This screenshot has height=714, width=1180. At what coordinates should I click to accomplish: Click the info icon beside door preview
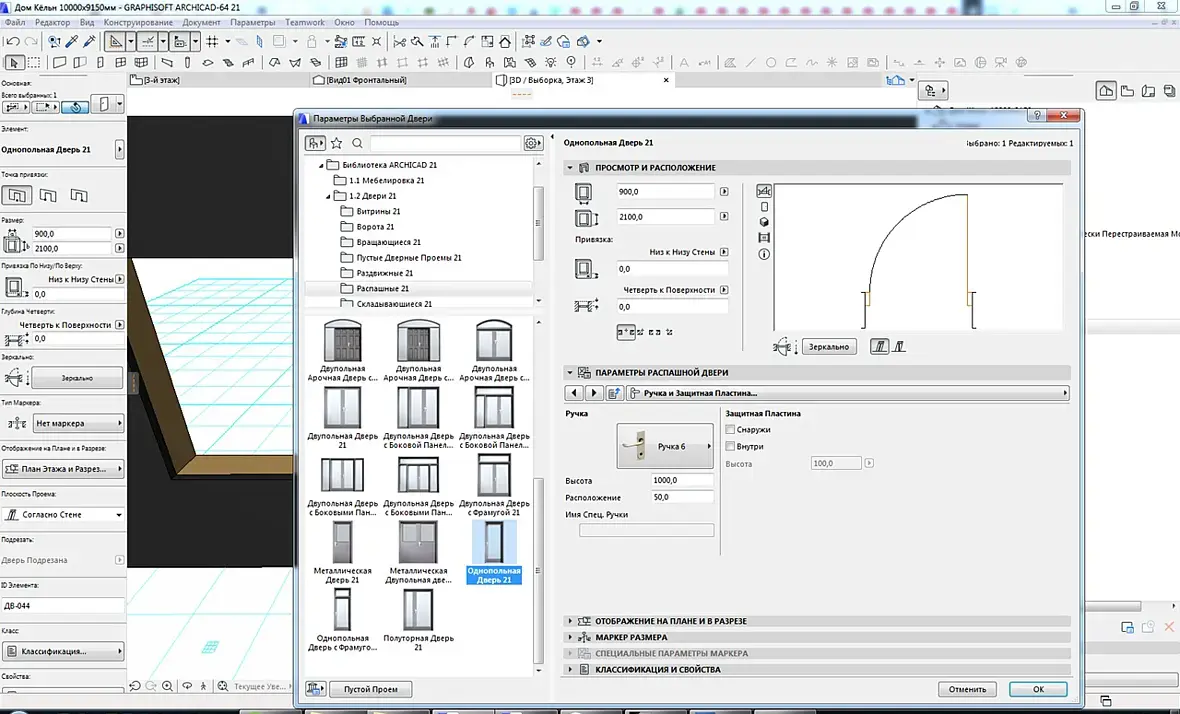tap(765, 255)
